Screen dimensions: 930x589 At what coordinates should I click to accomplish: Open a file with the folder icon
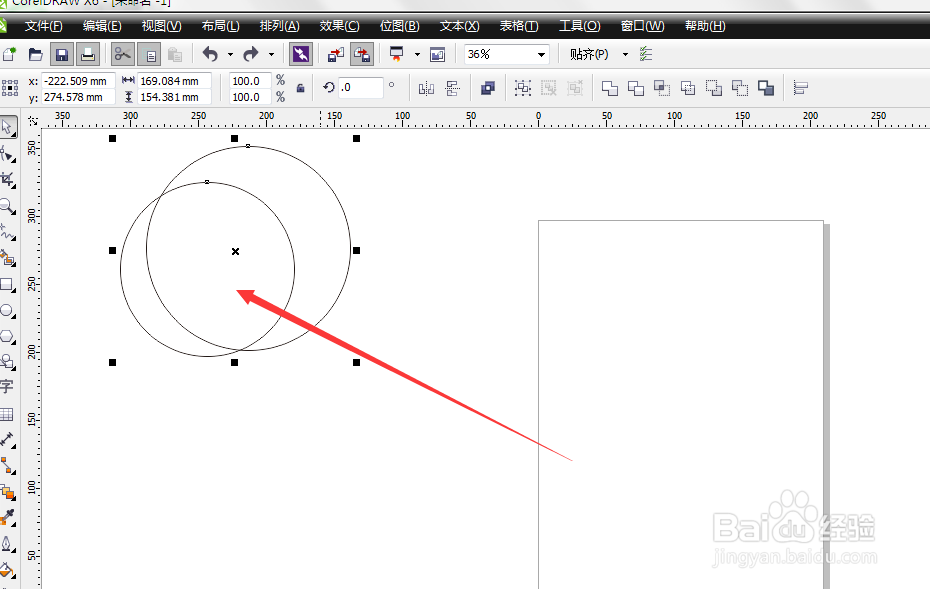[x=36, y=55]
